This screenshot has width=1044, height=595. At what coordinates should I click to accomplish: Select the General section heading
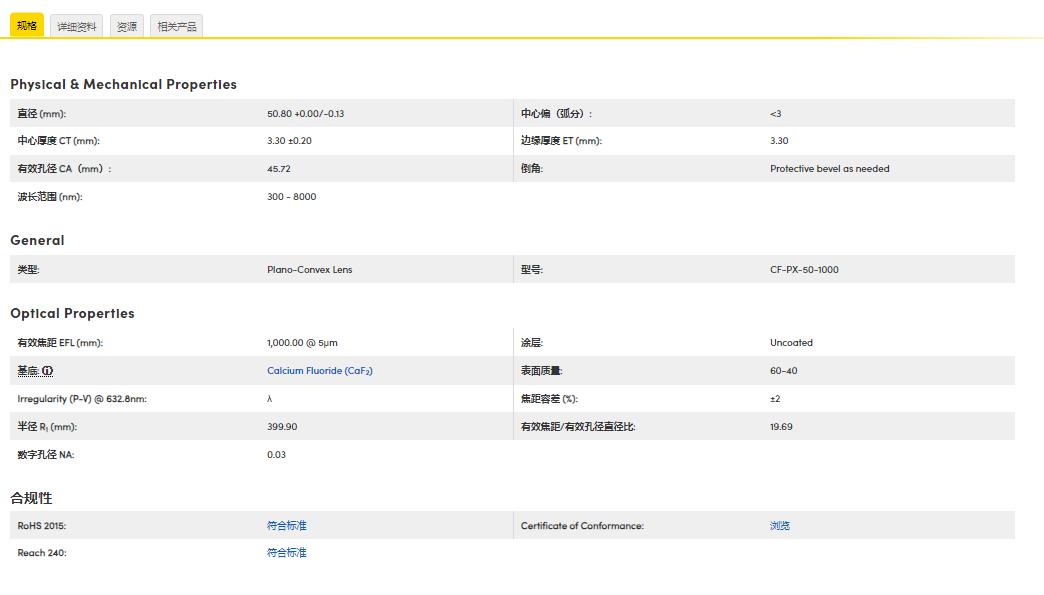(37, 240)
